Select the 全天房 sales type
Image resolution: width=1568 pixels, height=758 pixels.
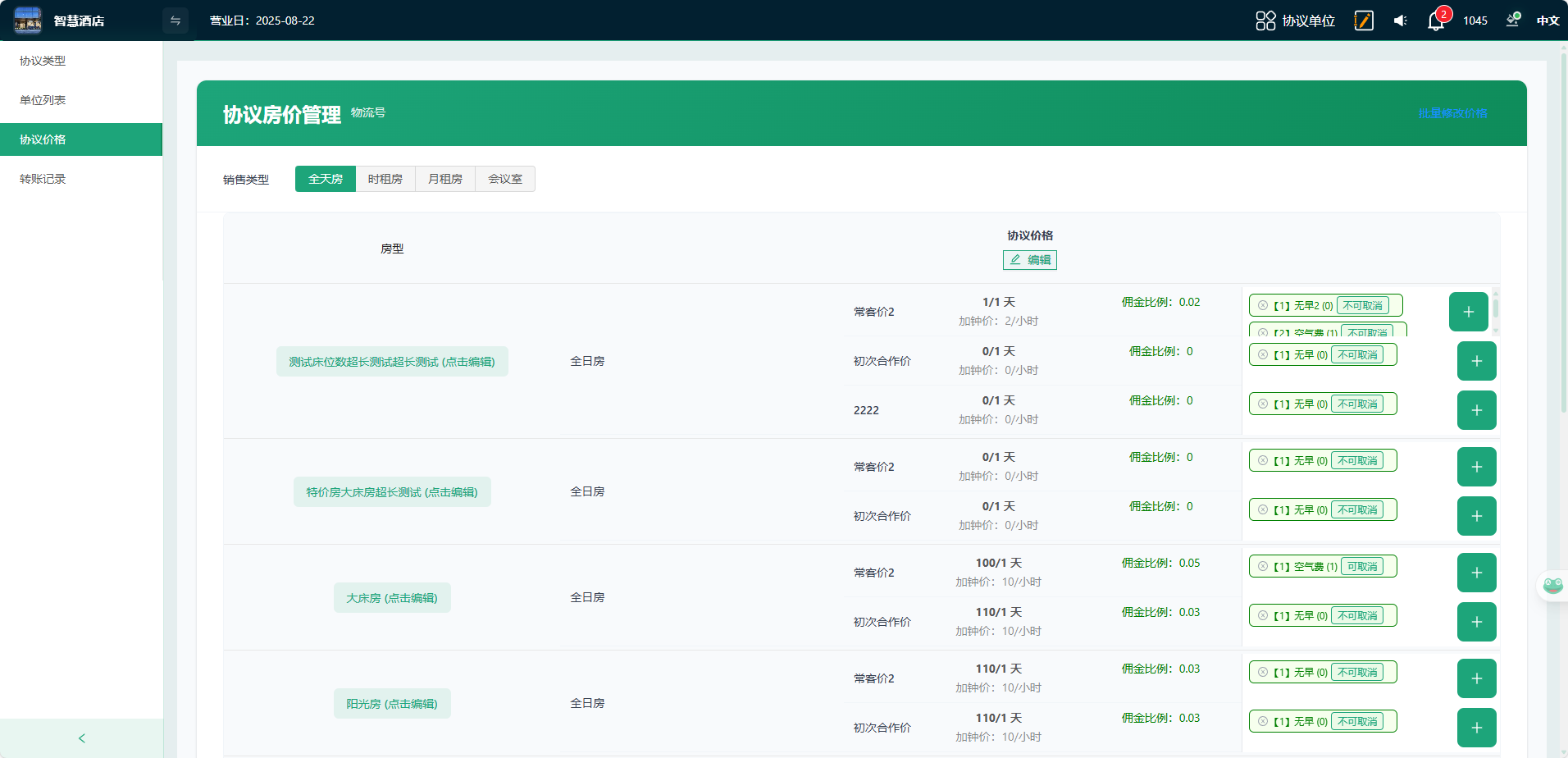(x=326, y=179)
